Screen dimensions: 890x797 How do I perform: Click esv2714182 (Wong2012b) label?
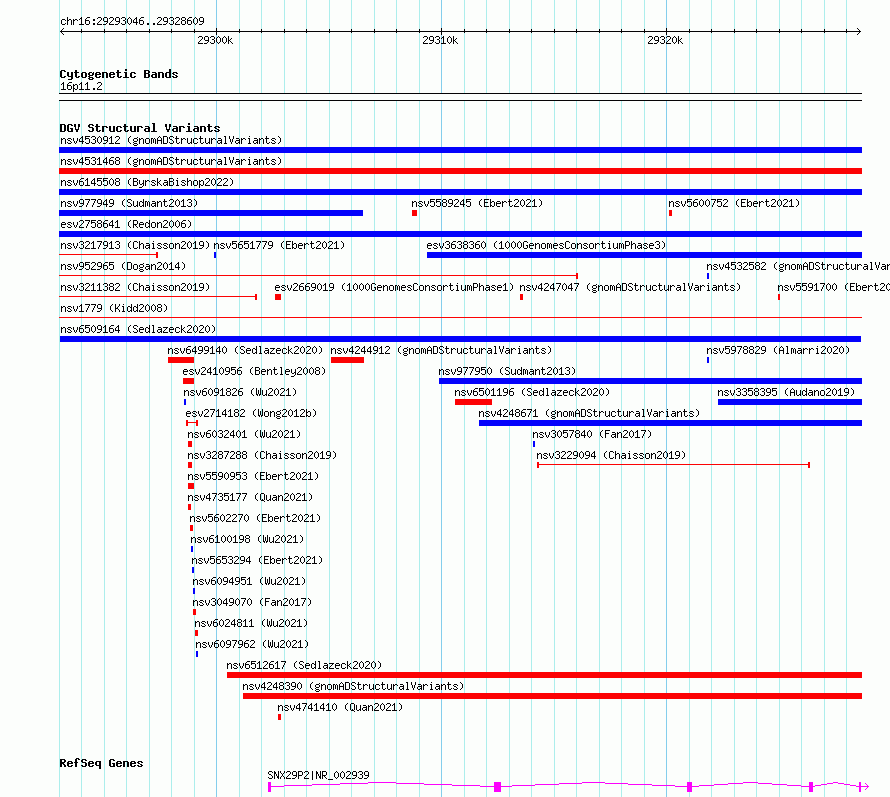pos(251,413)
